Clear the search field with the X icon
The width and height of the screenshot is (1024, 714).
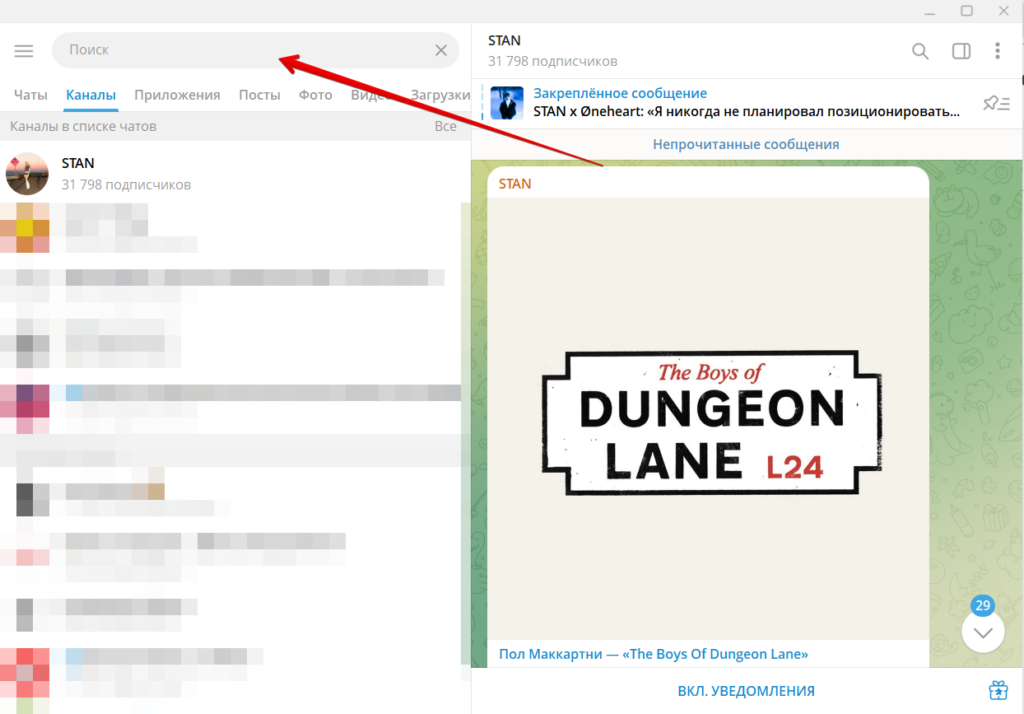(x=441, y=50)
